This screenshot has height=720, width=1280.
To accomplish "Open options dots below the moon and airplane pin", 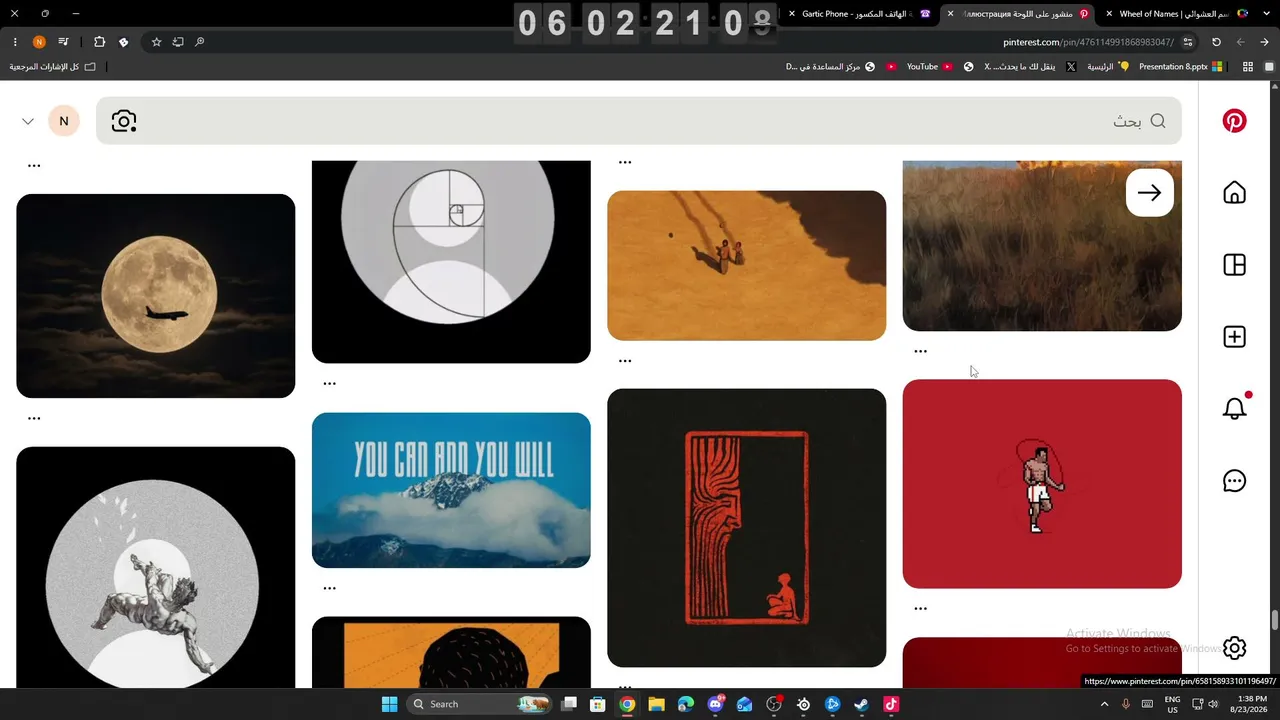I will pyautogui.click(x=34, y=418).
